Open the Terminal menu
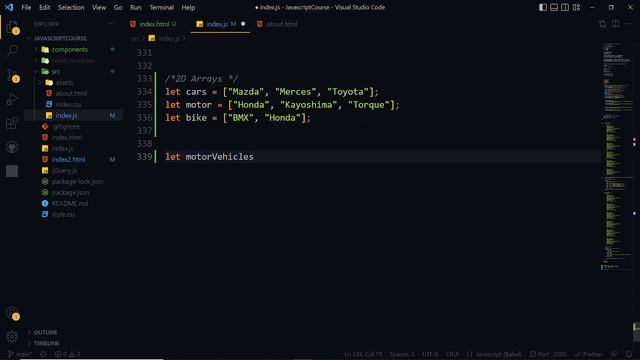640x360 pixels. [161, 7]
